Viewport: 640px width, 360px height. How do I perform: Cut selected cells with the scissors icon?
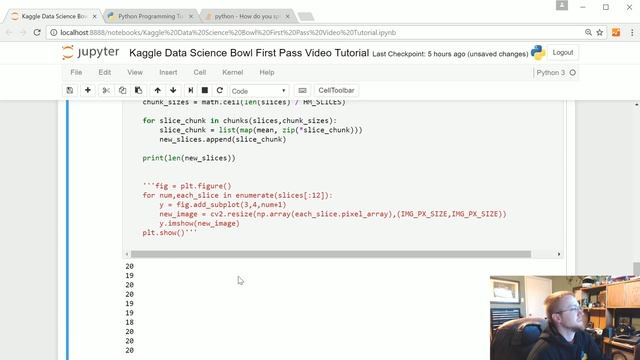click(x=106, y=90)
